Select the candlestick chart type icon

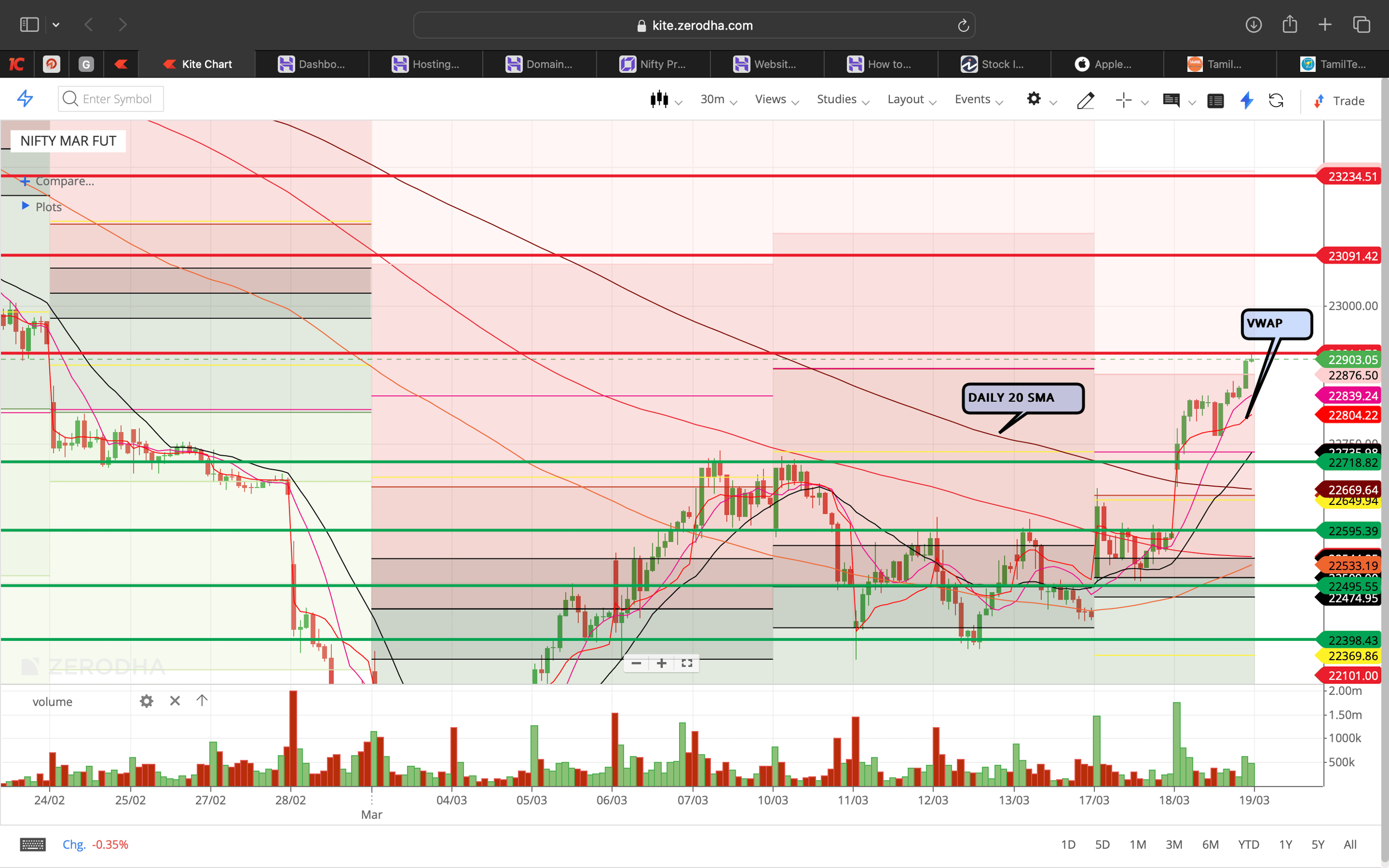[660, 99]
